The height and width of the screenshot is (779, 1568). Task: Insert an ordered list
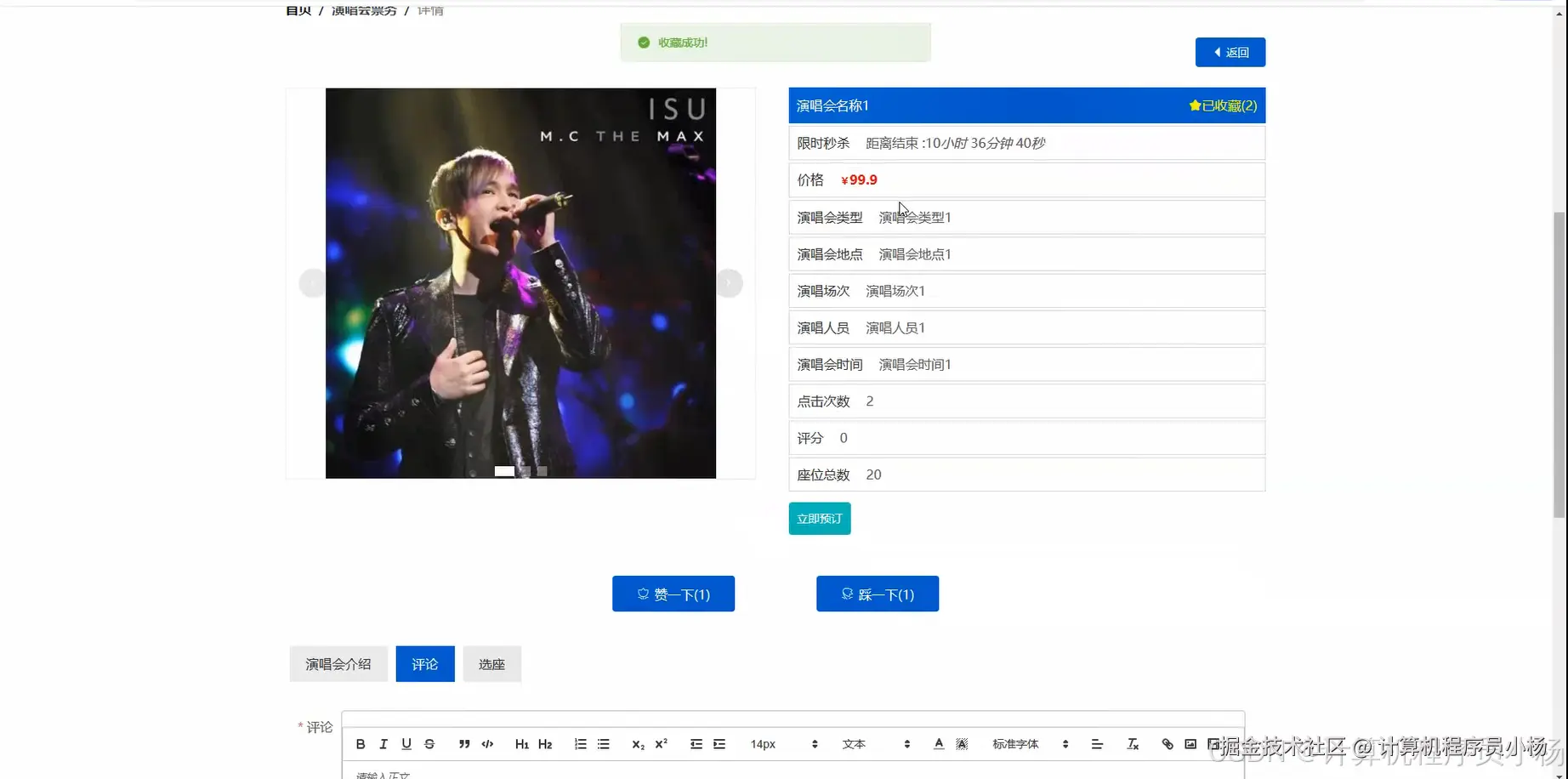click(x=580, y=744)
